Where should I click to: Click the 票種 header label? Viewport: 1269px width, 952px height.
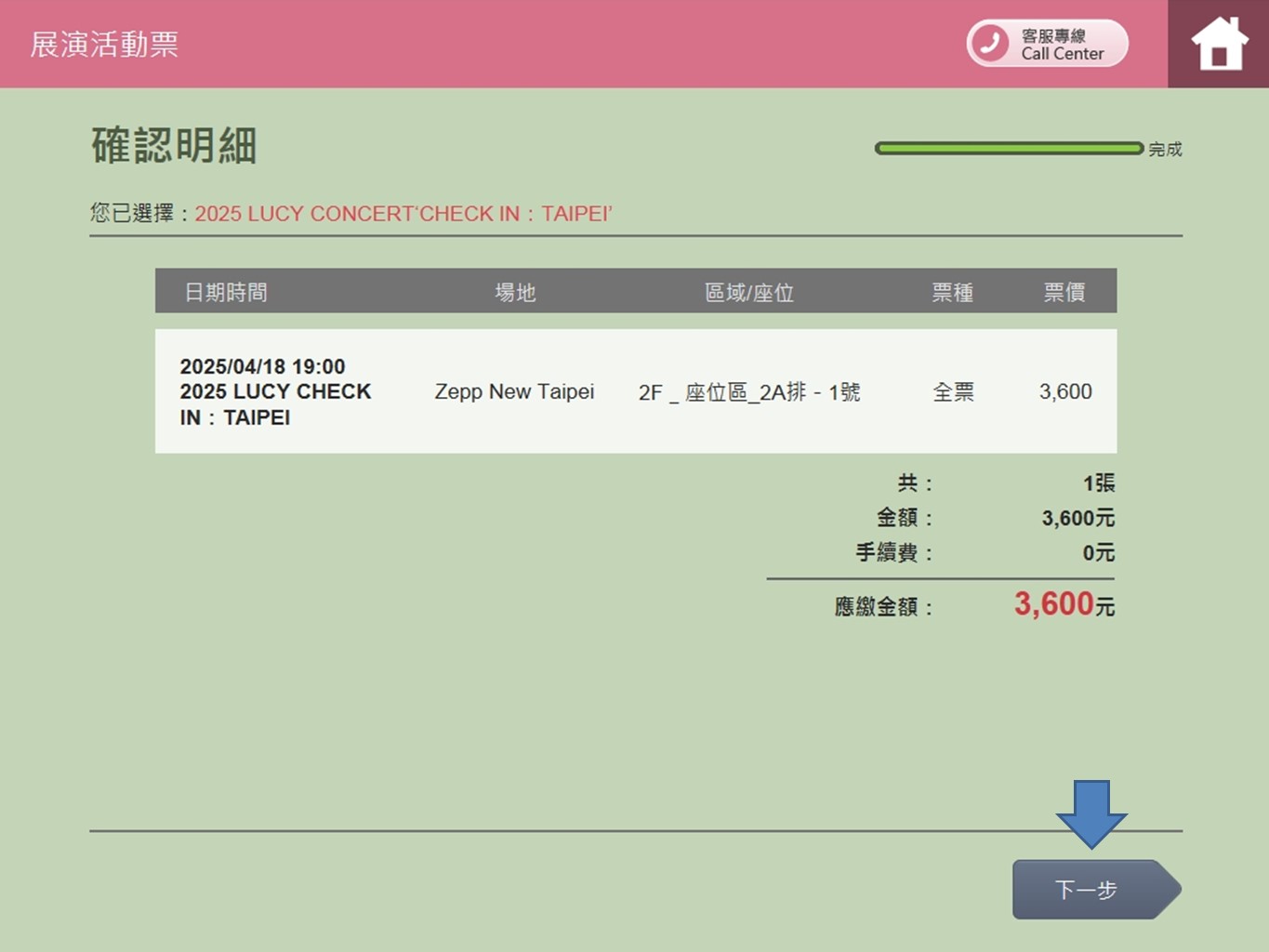(953, 291)
